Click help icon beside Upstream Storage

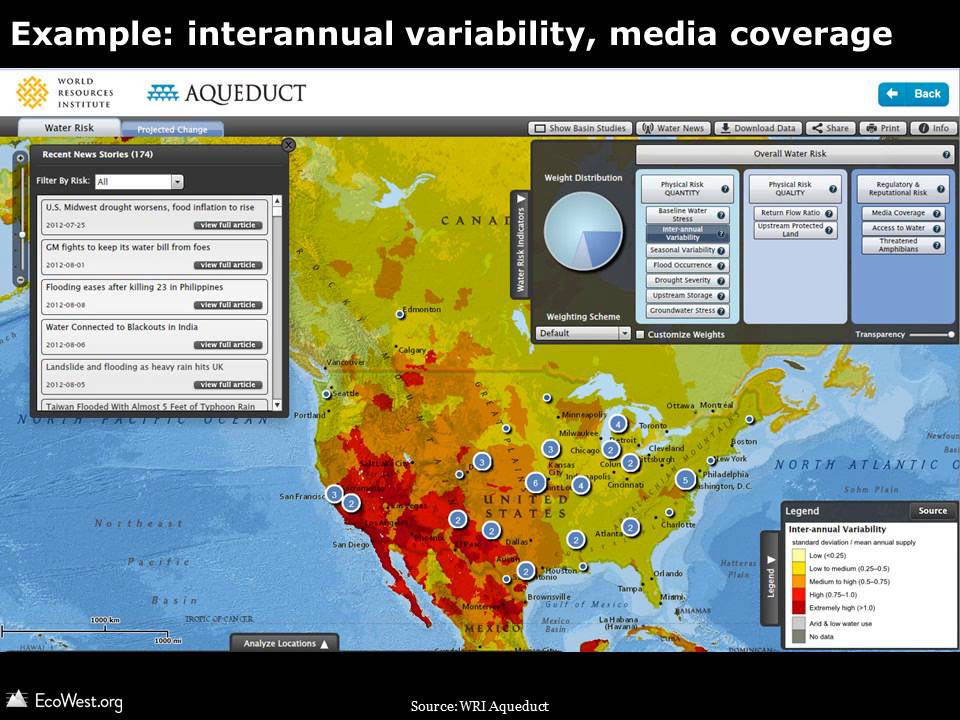pos(721,296)
